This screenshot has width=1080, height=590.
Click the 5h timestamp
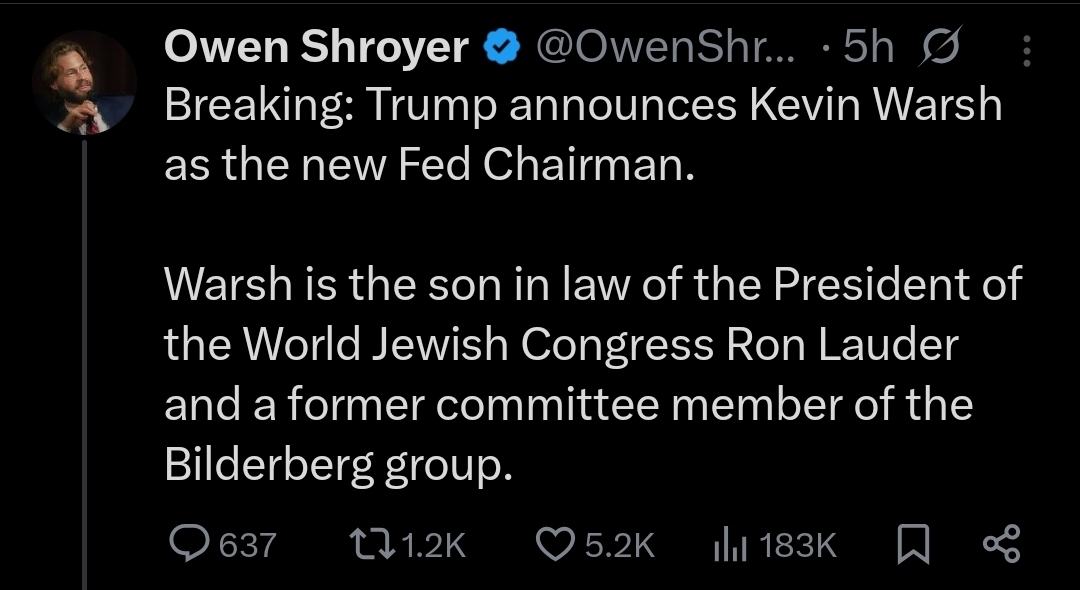(x=864, y=49)
